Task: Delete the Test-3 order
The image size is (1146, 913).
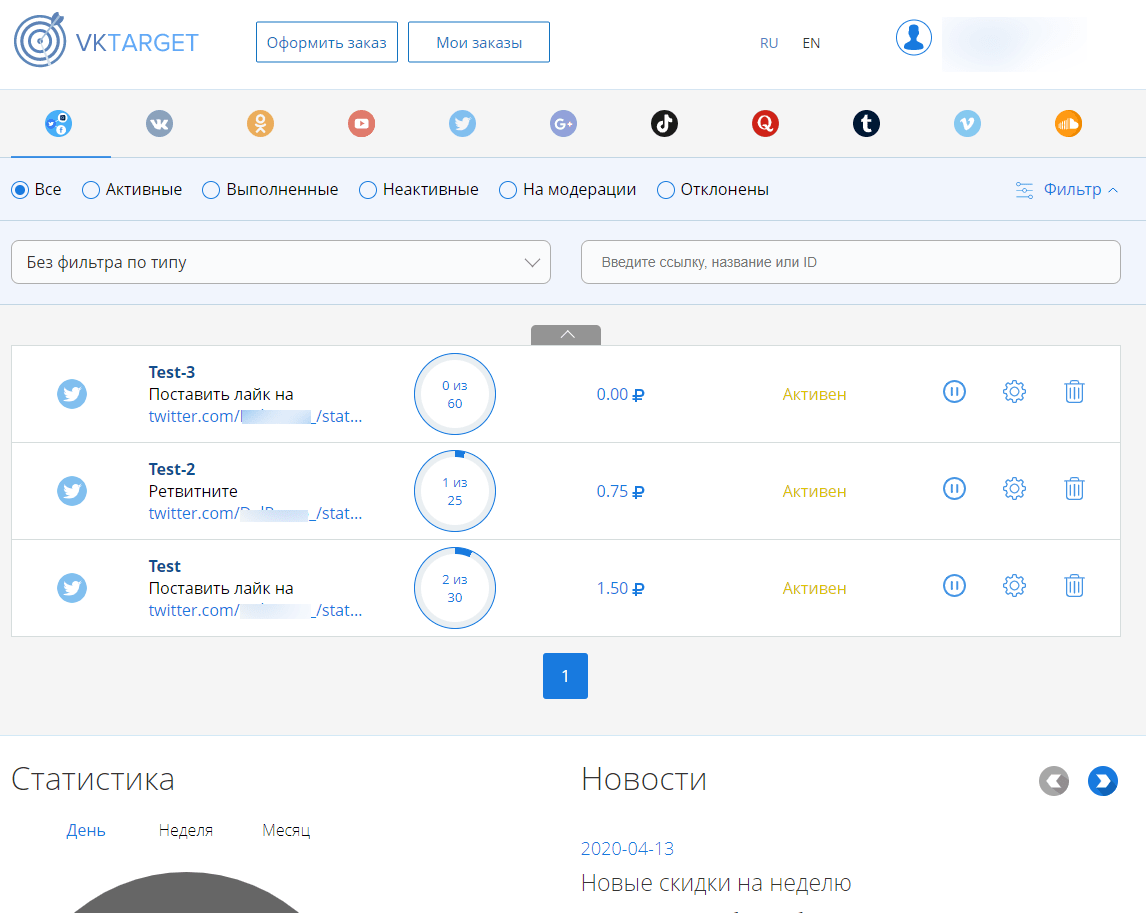Action: click(1074, 392)
